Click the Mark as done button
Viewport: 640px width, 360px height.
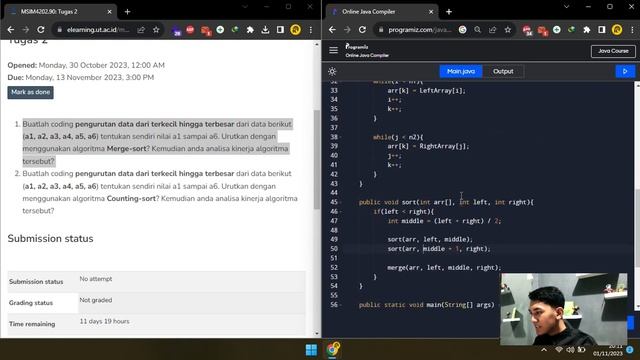(30, 92)
